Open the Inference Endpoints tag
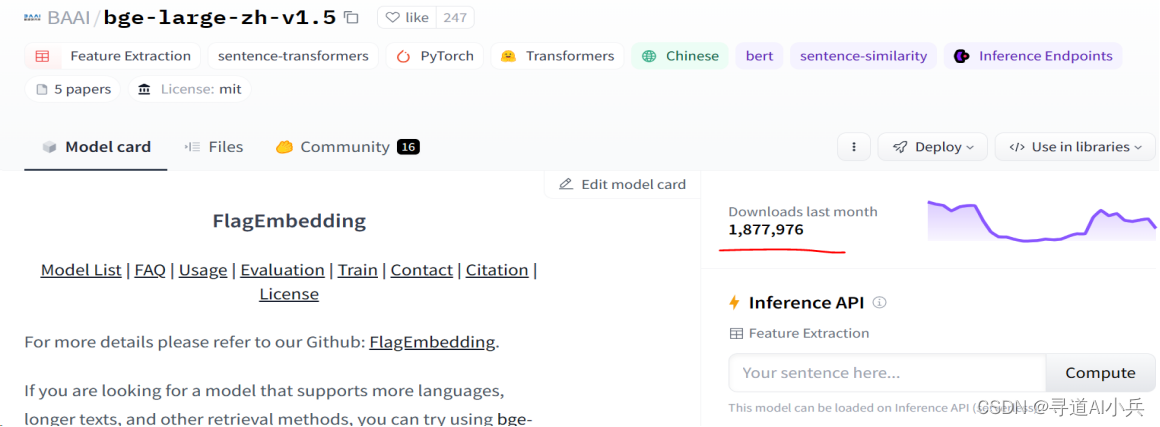1160x427 pixels. pyautogui.click(x=1033, y=56)
